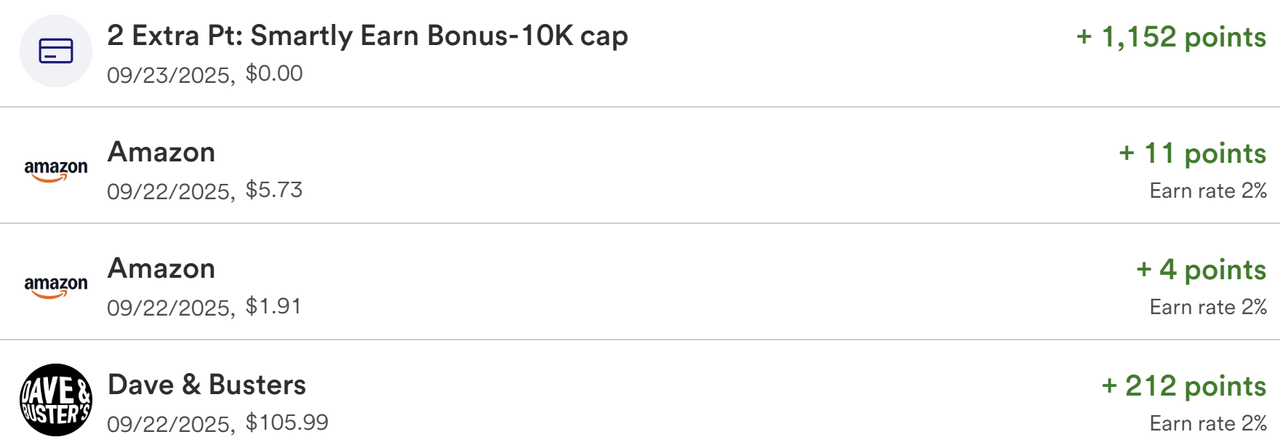Viewport: 1280px width, 445px height.
Task: Open the Smartly Earn Bonus-10K cap entry
Action: [367, 37]
